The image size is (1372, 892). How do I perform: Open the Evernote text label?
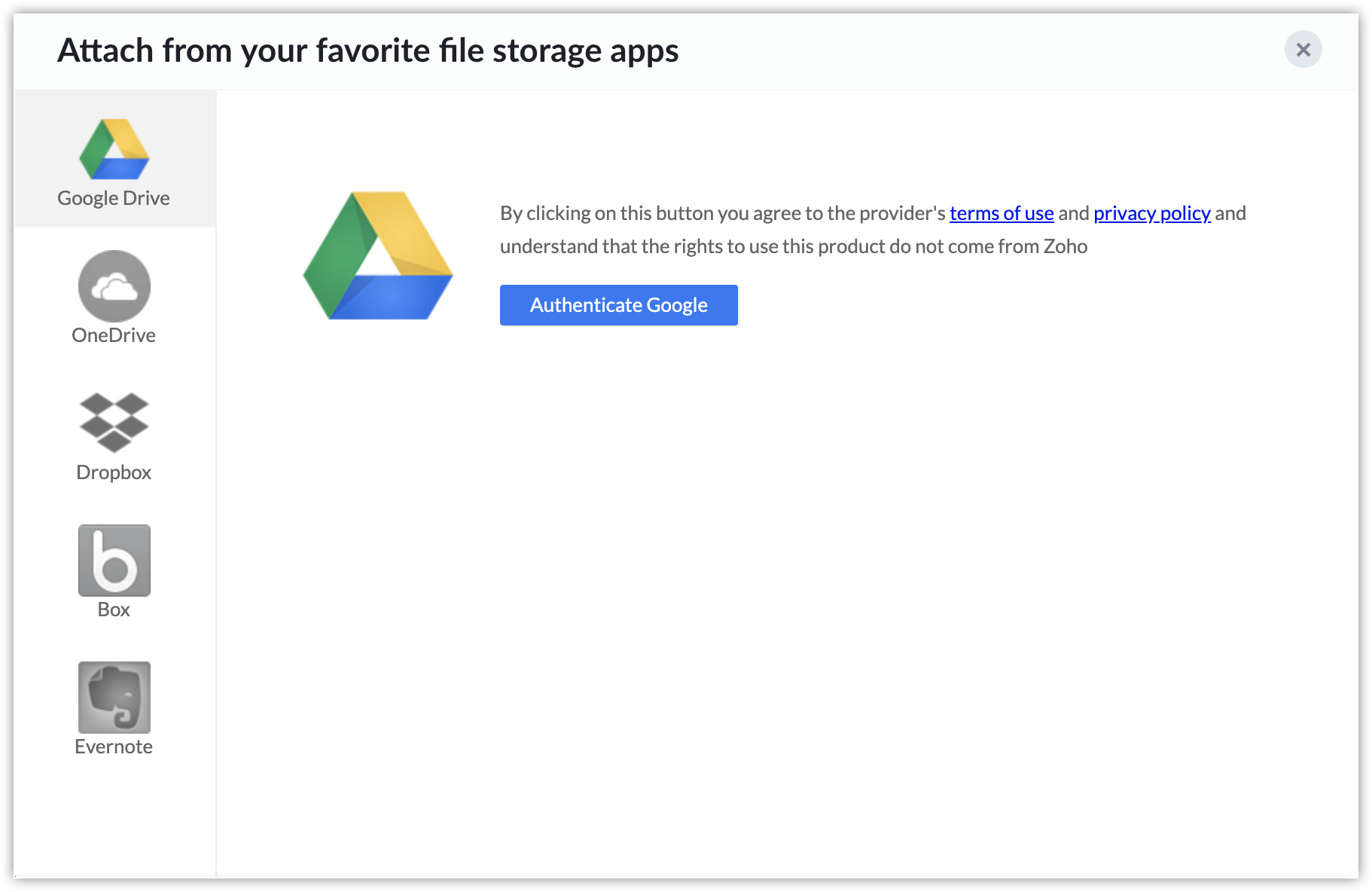[114, 747]
